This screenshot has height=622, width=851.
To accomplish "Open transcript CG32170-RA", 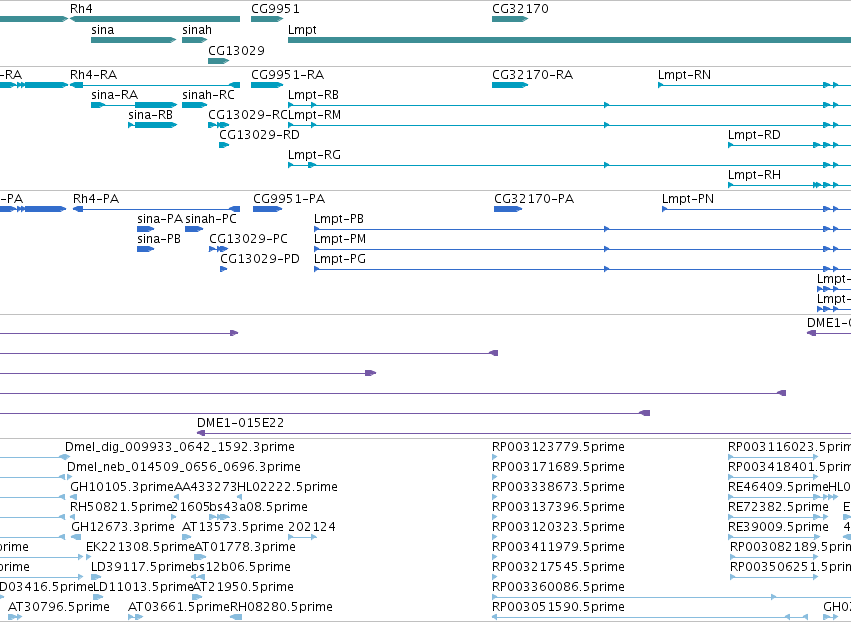I will click(510, 85).
